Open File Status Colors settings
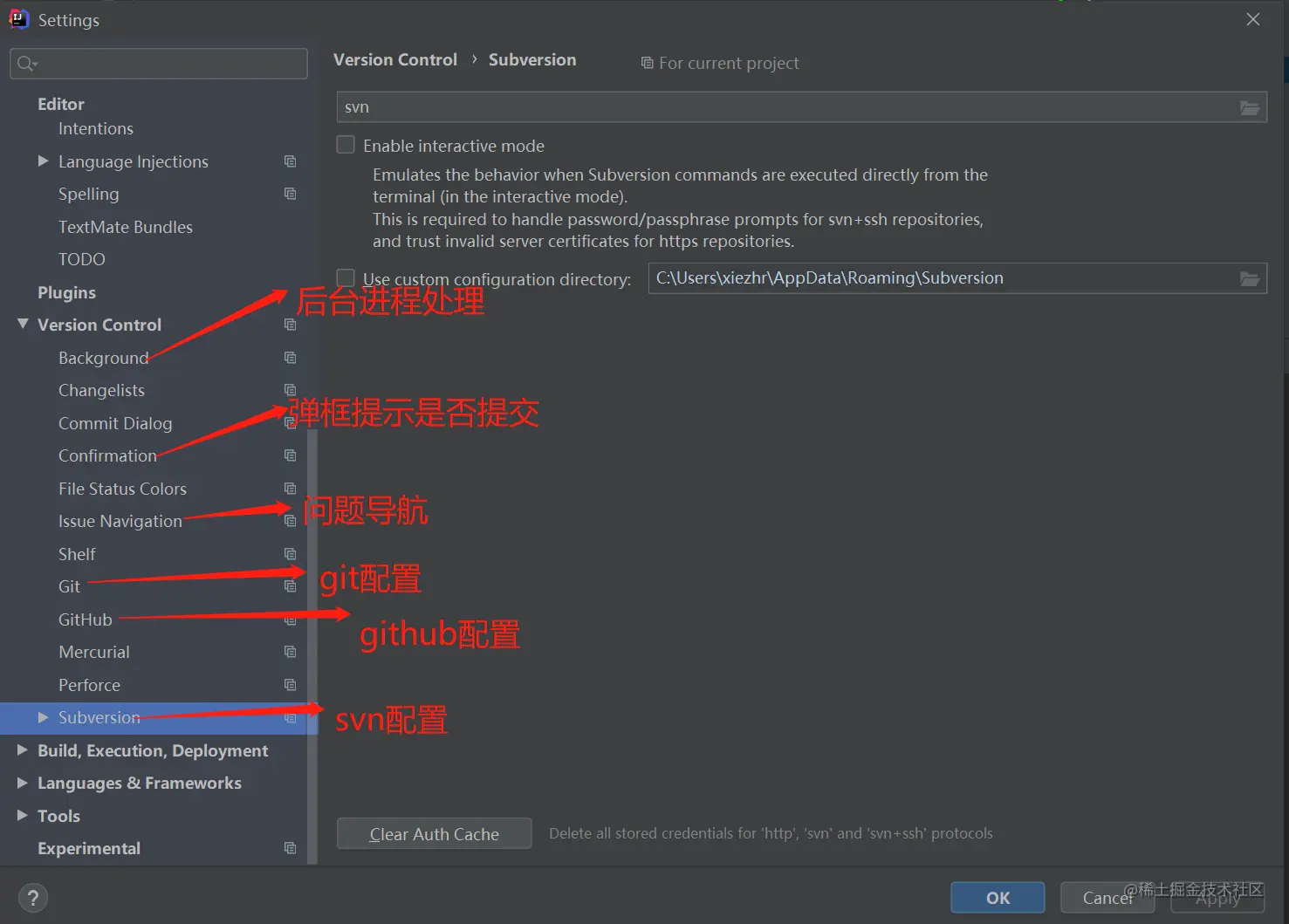1289x924 pixels. point(122,489)
